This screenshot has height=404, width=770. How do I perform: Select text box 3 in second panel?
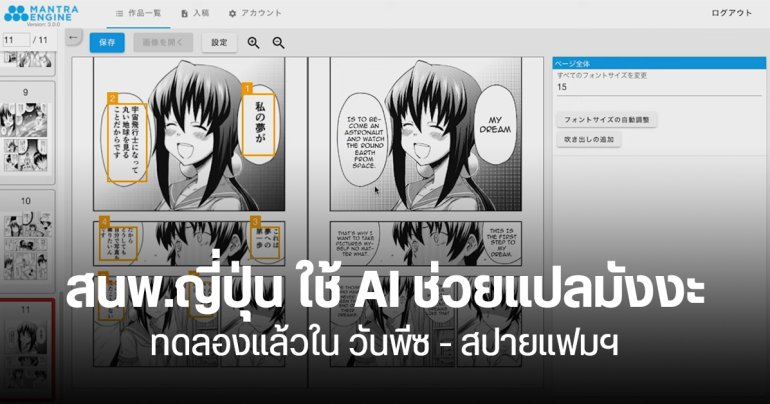pos(265,242)
